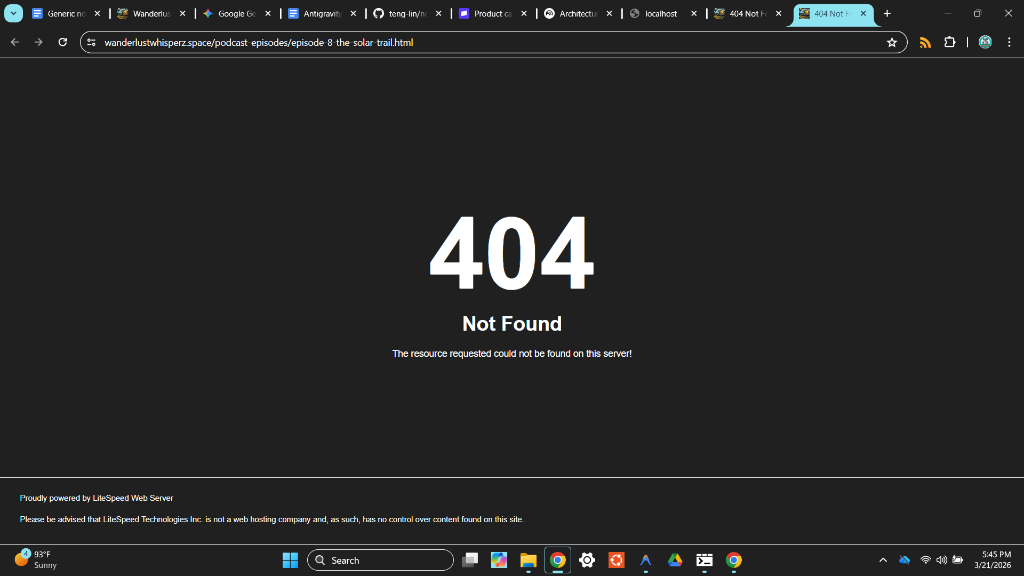Switch to the localhost tab
This screenshot has height=576, width=1024.
pyautogui.click(x=659, y=14)
